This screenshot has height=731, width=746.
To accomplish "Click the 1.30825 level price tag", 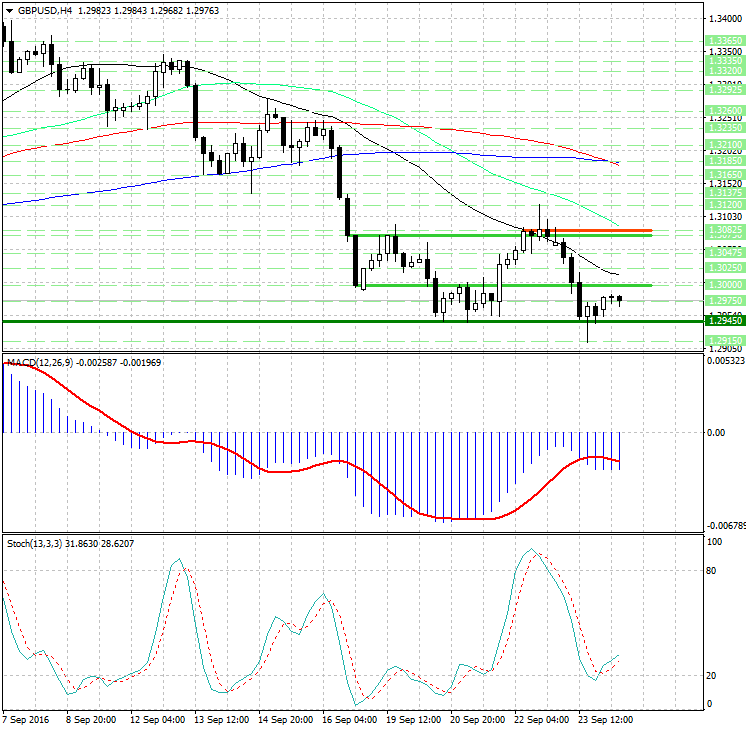I will tap(724, 230).
